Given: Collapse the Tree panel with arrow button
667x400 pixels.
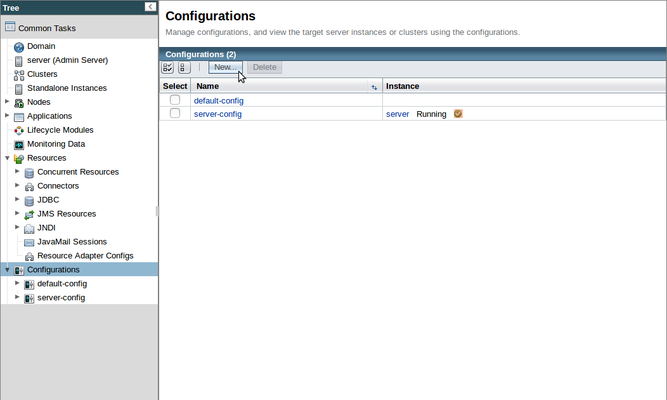Looking at the screenshot, I should pyautogui.click(x=150, y=6).
